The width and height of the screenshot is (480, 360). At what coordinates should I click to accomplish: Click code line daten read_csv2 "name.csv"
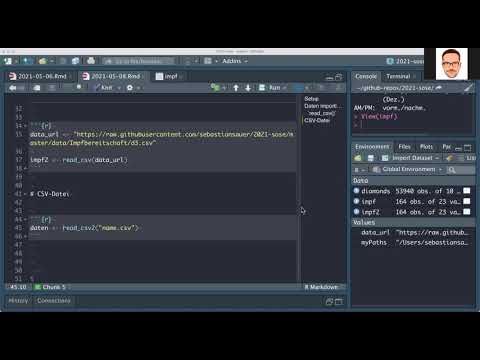(x=84, y=228)
